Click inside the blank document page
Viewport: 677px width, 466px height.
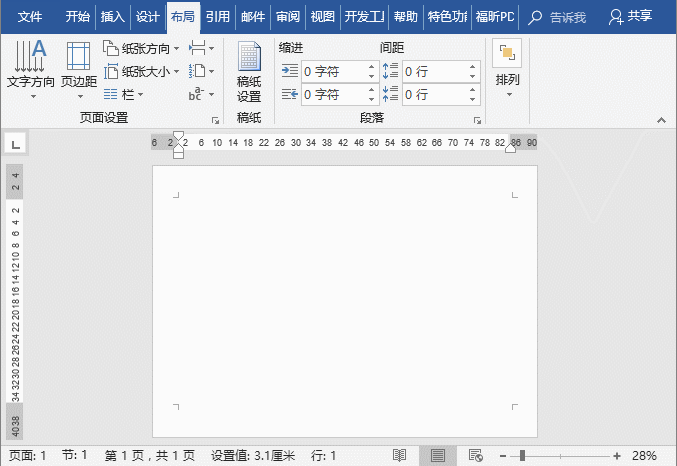coord(345,301)
